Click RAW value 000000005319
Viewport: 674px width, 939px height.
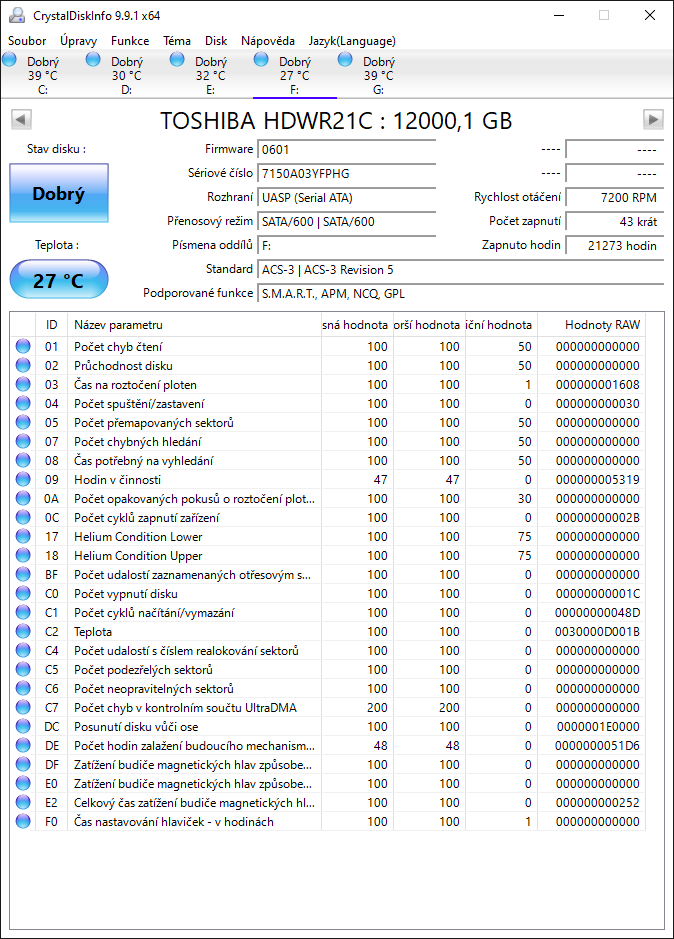tap(597, 479)
